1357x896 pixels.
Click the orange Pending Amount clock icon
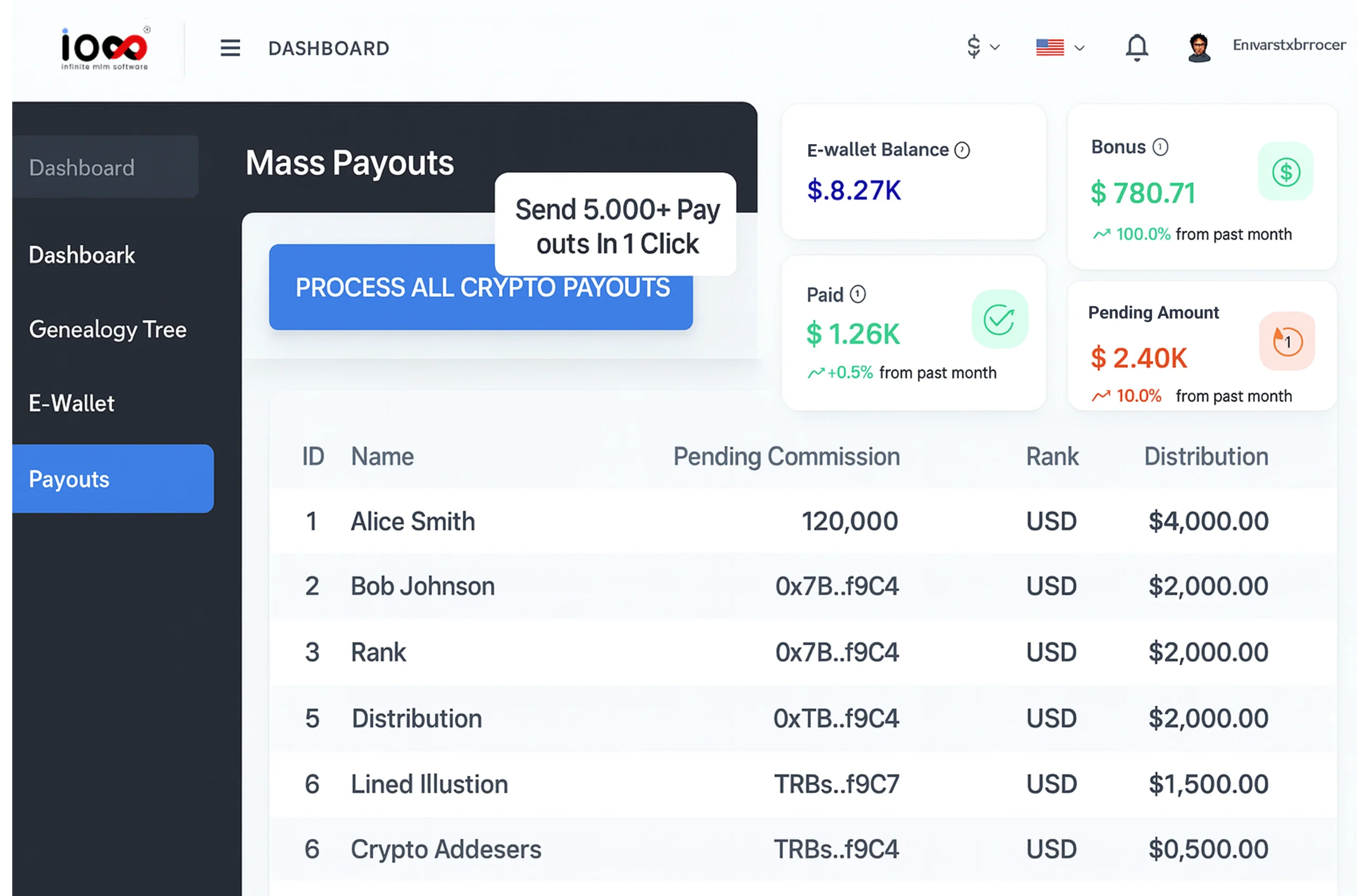1286,342
